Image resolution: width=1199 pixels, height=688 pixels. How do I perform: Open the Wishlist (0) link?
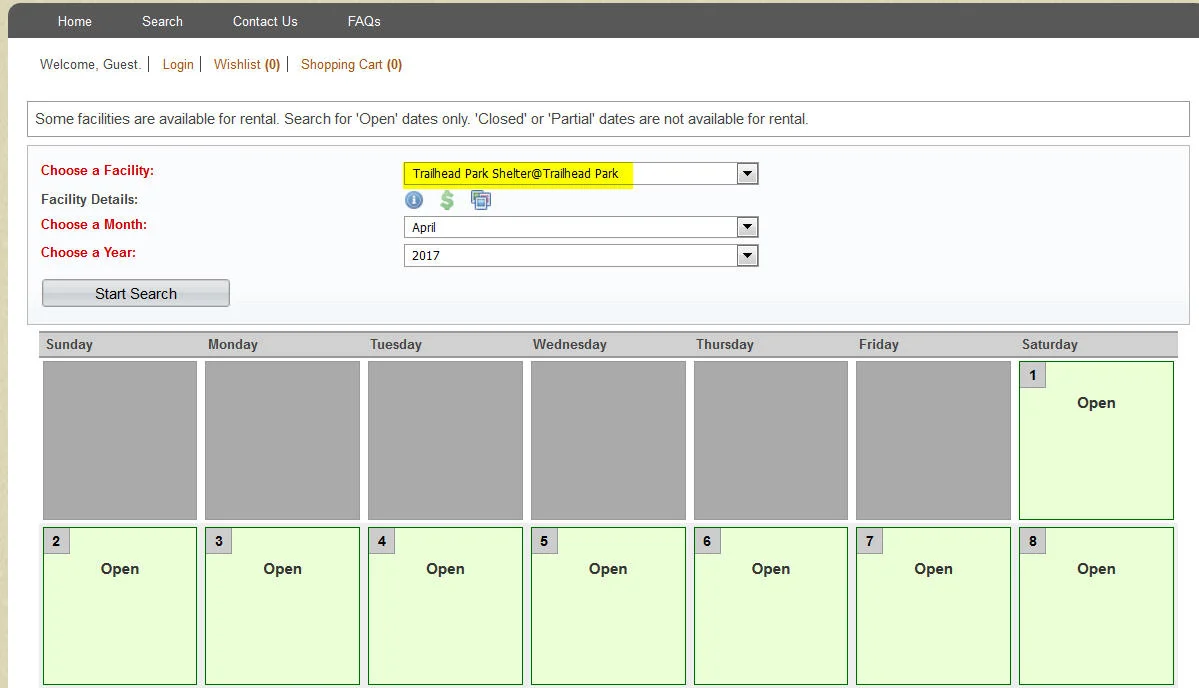247,64
